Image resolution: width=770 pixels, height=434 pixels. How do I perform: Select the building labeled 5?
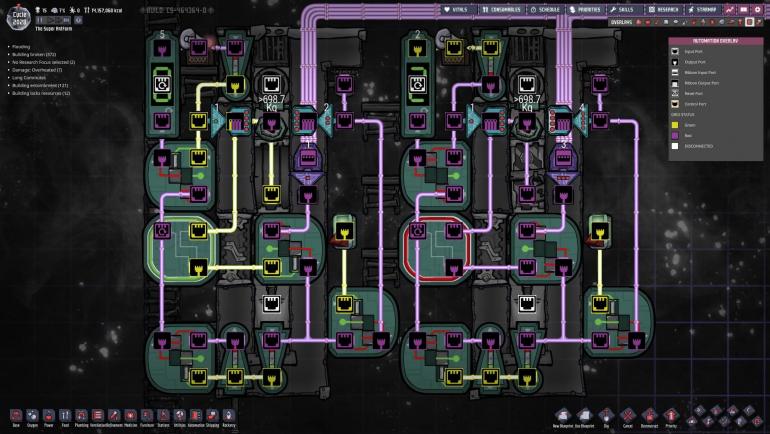(x=162, y=83)
